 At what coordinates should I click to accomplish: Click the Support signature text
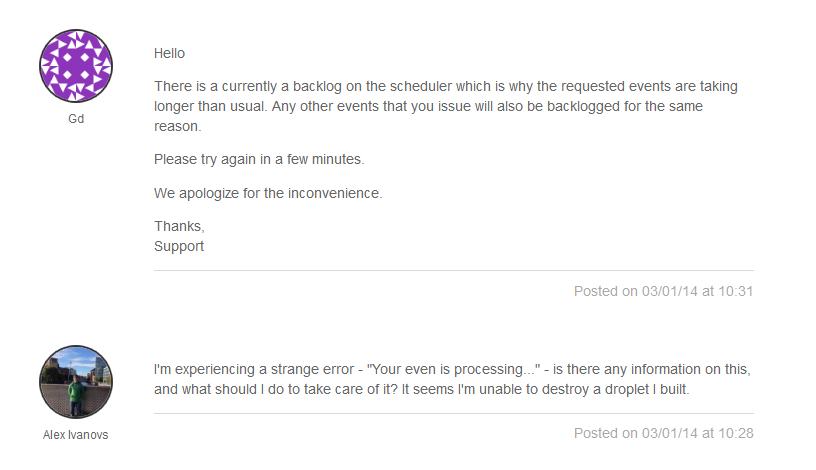(x=179, y=246)
